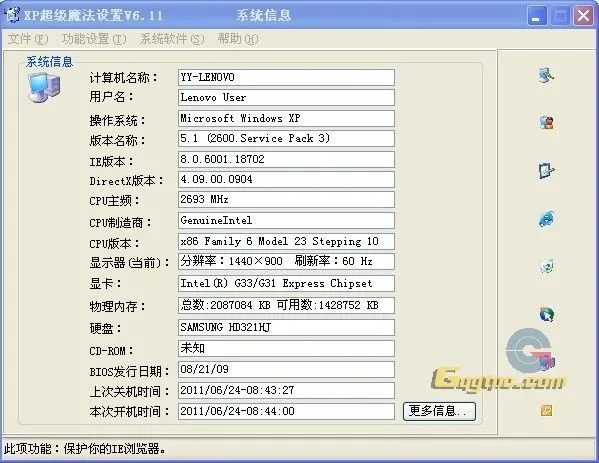
Task: Open the user account icon in the sidebar
Action: coord(547,123)
